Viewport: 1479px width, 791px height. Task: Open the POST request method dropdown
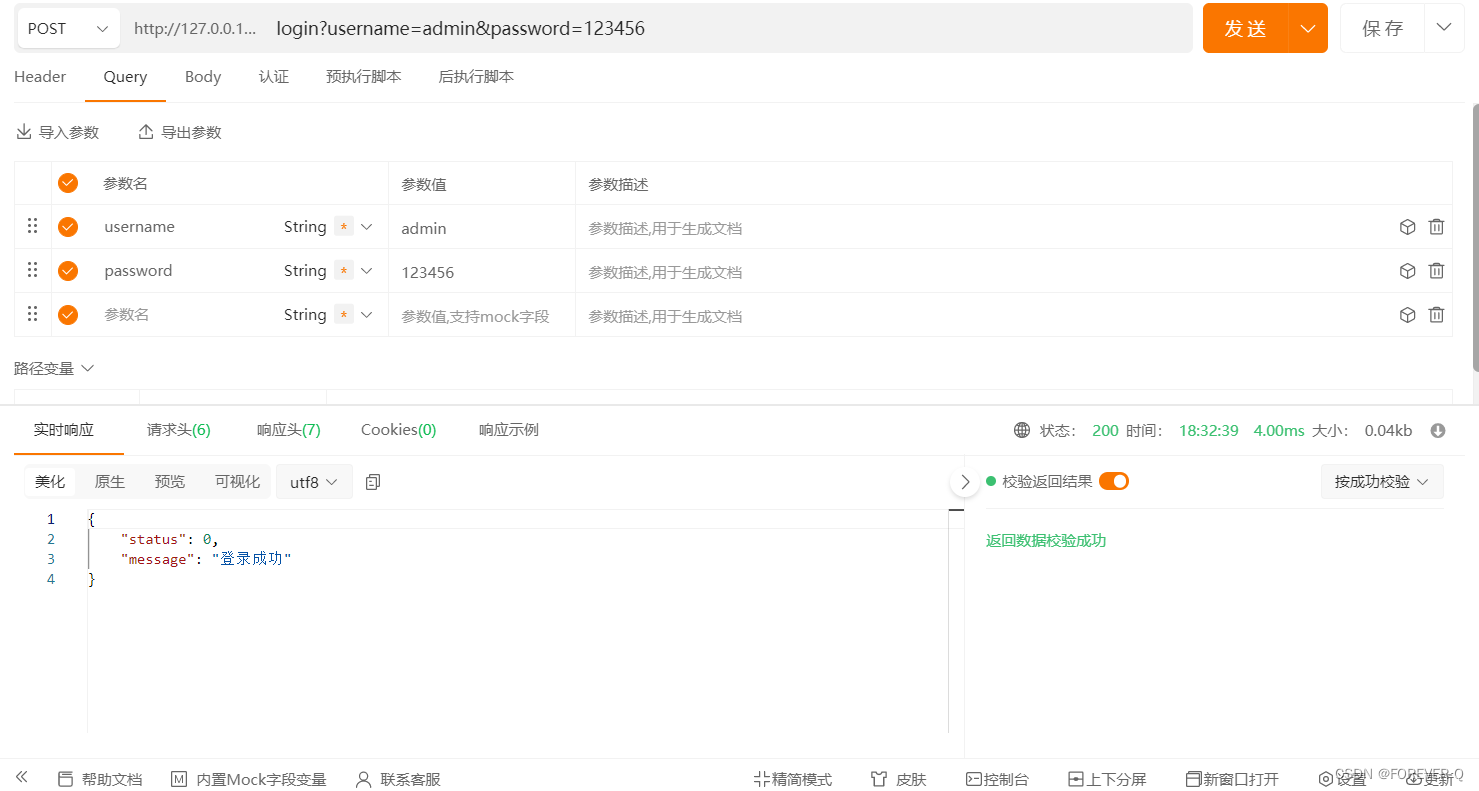(x=68, y=29)
